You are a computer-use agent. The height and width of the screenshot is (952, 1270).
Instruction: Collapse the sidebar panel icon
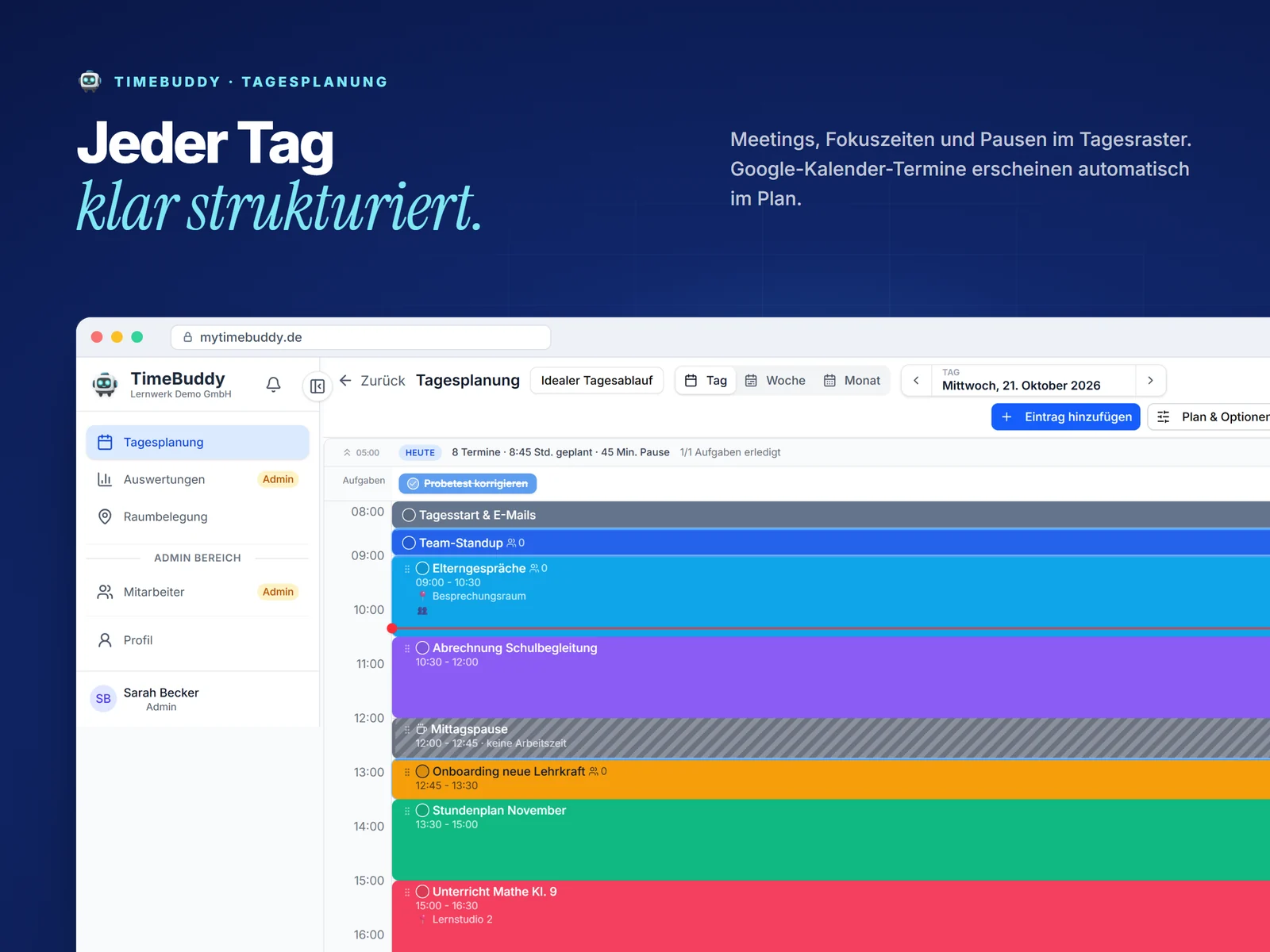(x=317, y=386)
